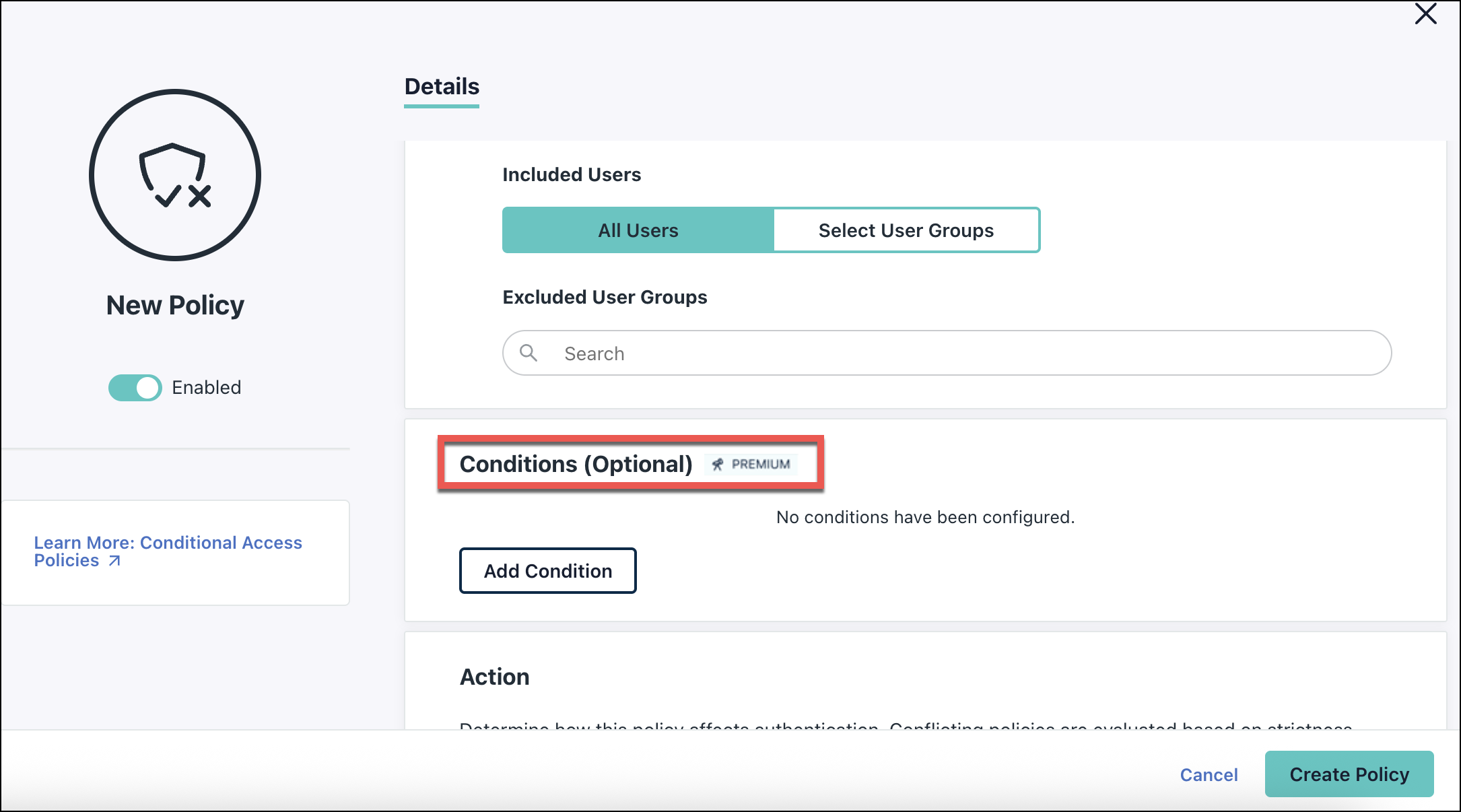Viewport: 1461px width, 812px height.
Task: Click Create Policy
Action: (1349, 774)
